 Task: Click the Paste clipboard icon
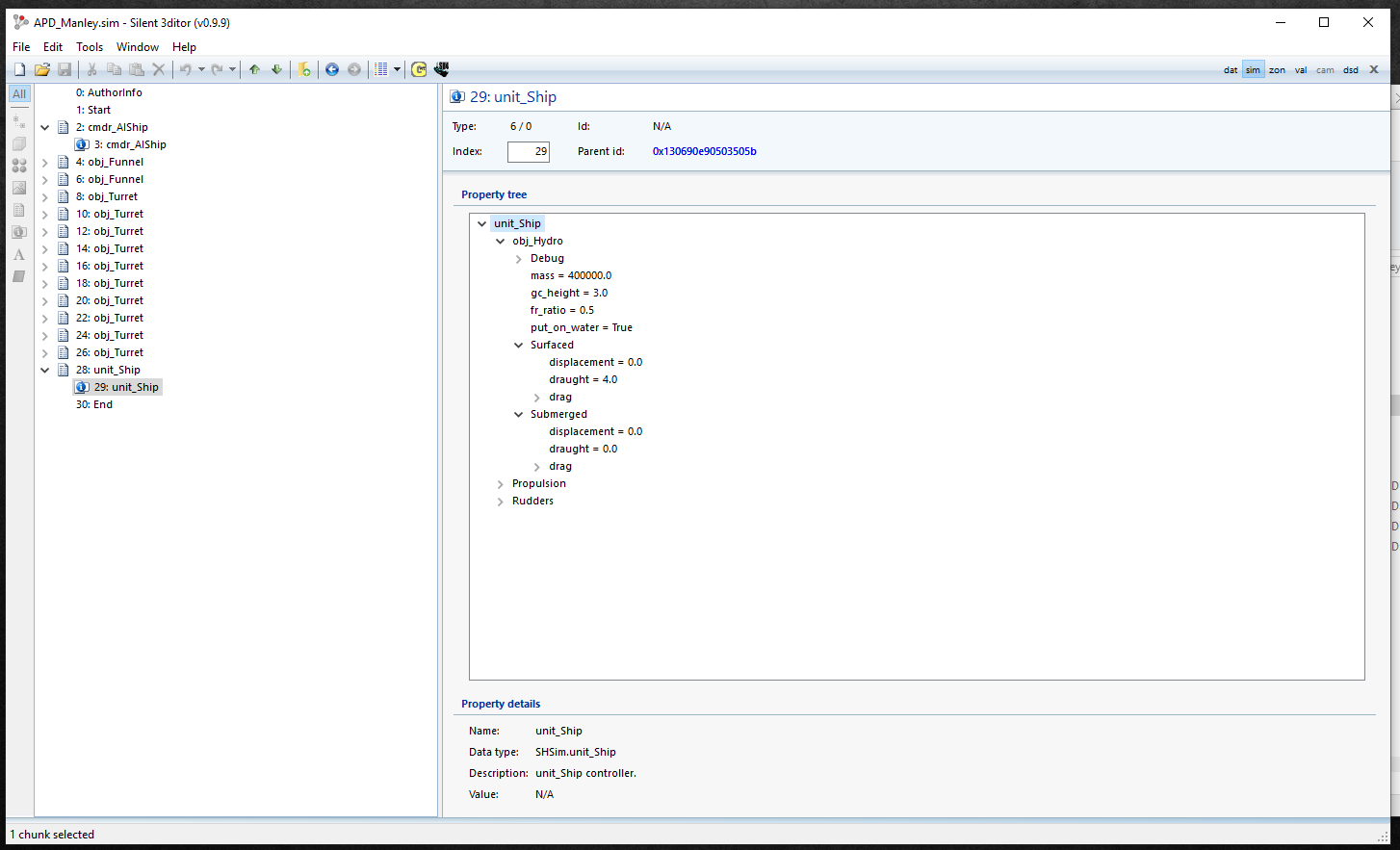coord(137,69)
